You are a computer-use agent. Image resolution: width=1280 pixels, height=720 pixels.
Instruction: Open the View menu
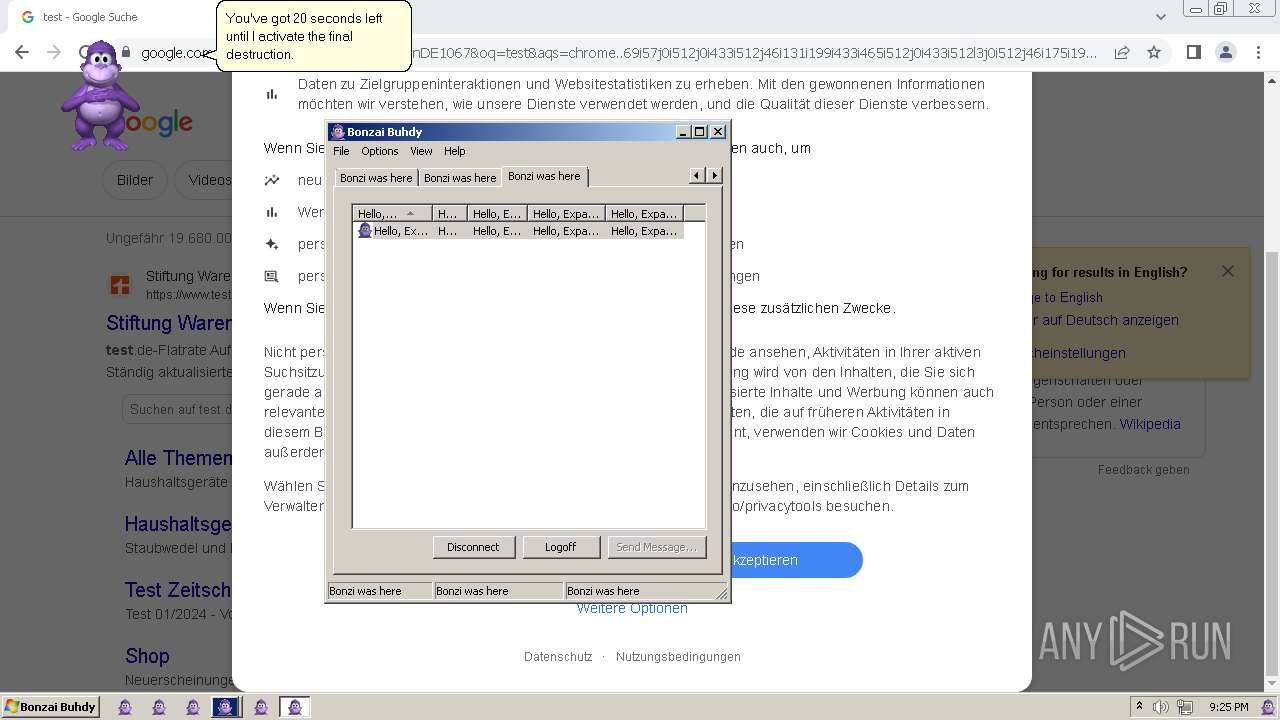pyautogui.click(x=421, y=151)
